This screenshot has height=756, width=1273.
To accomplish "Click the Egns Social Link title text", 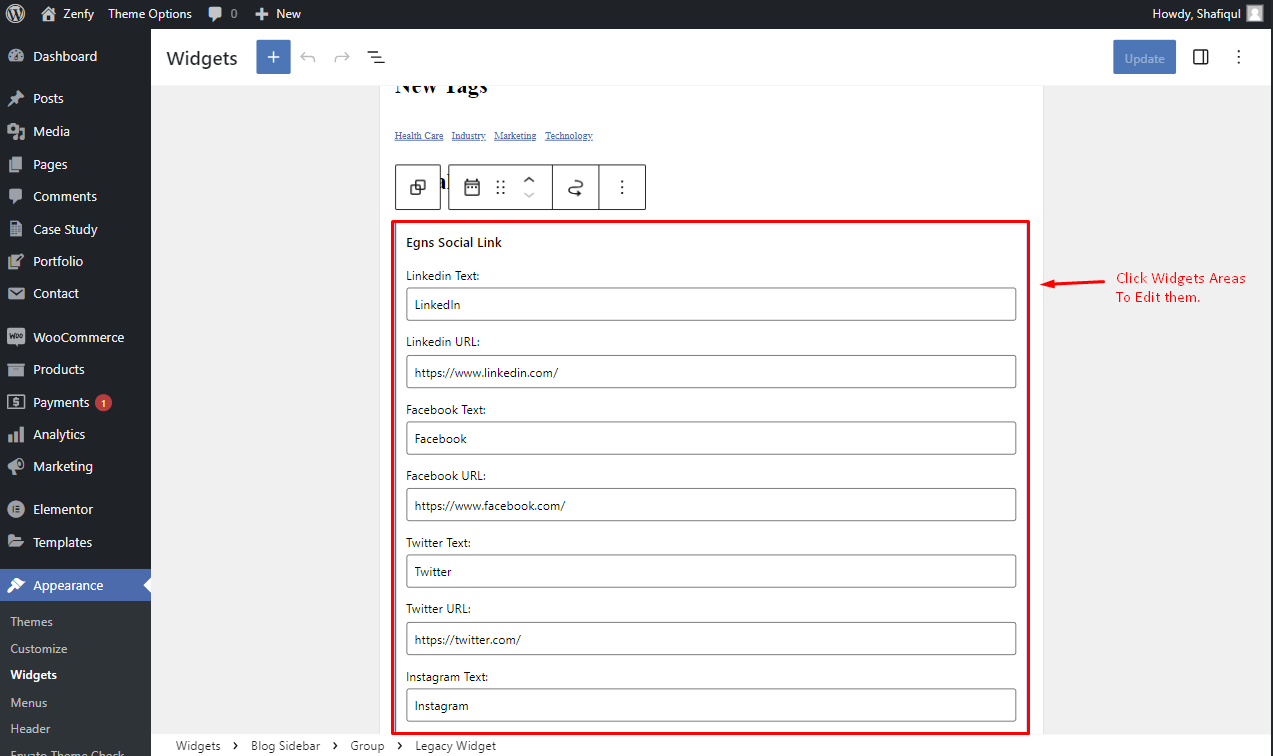I will pyautogui.click(x=454, y=243).
